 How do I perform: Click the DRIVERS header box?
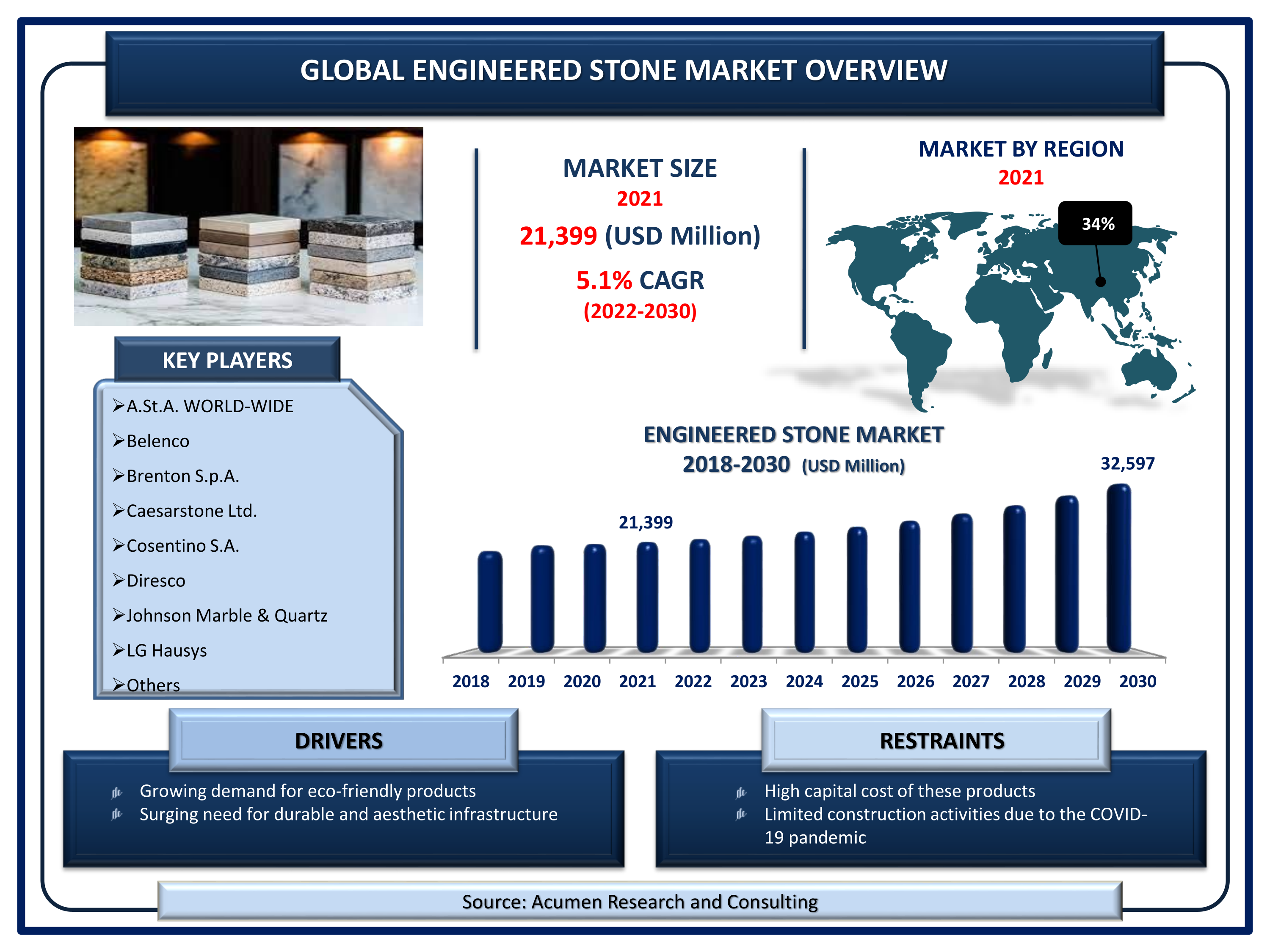pos(343,740)
